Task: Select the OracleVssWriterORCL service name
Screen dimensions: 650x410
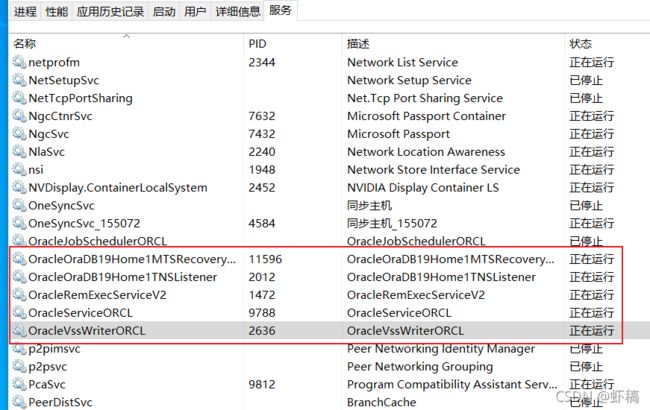Action: [x=87, y=330]
